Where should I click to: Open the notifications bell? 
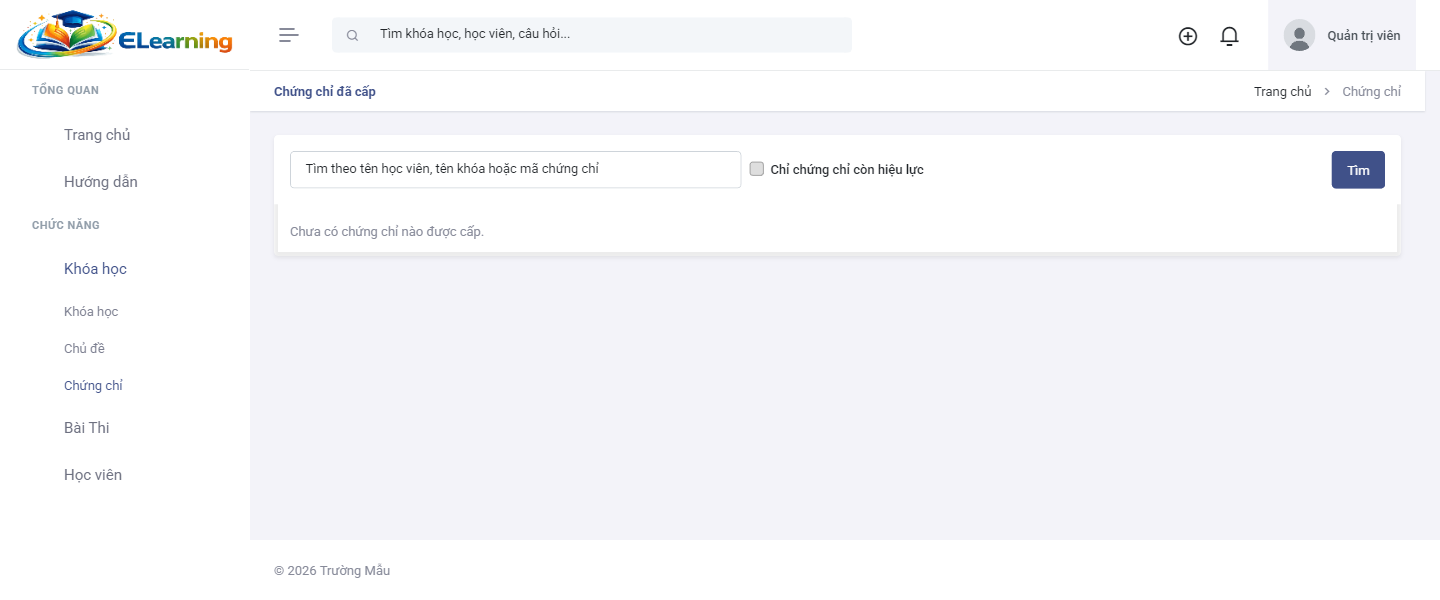pos(1230,36)
